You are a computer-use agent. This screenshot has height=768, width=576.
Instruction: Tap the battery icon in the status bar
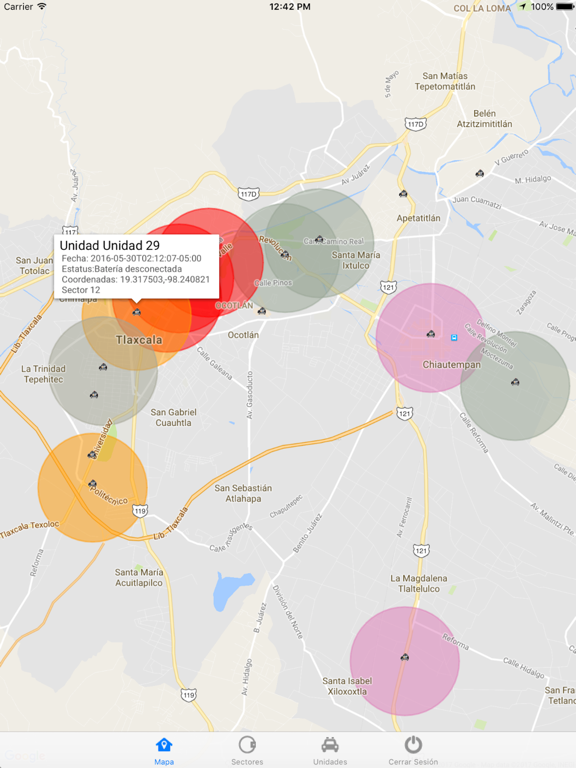(x=565, y=6)
